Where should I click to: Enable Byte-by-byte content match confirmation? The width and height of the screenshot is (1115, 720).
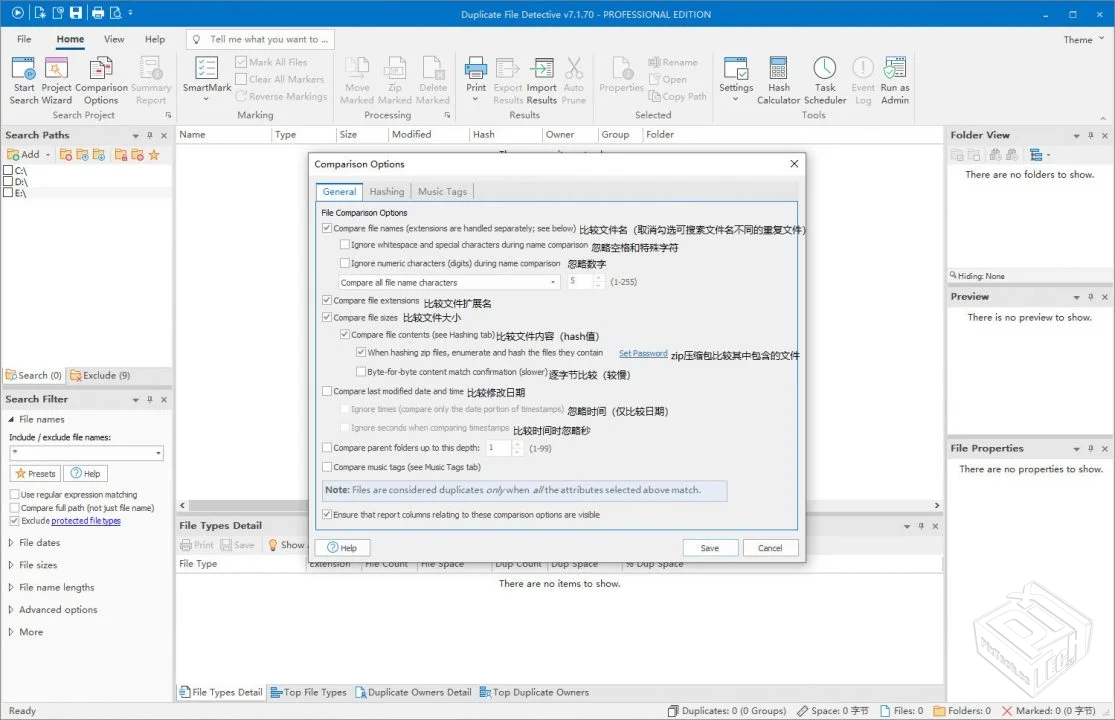pyautogui.click(x=359, y=371)
